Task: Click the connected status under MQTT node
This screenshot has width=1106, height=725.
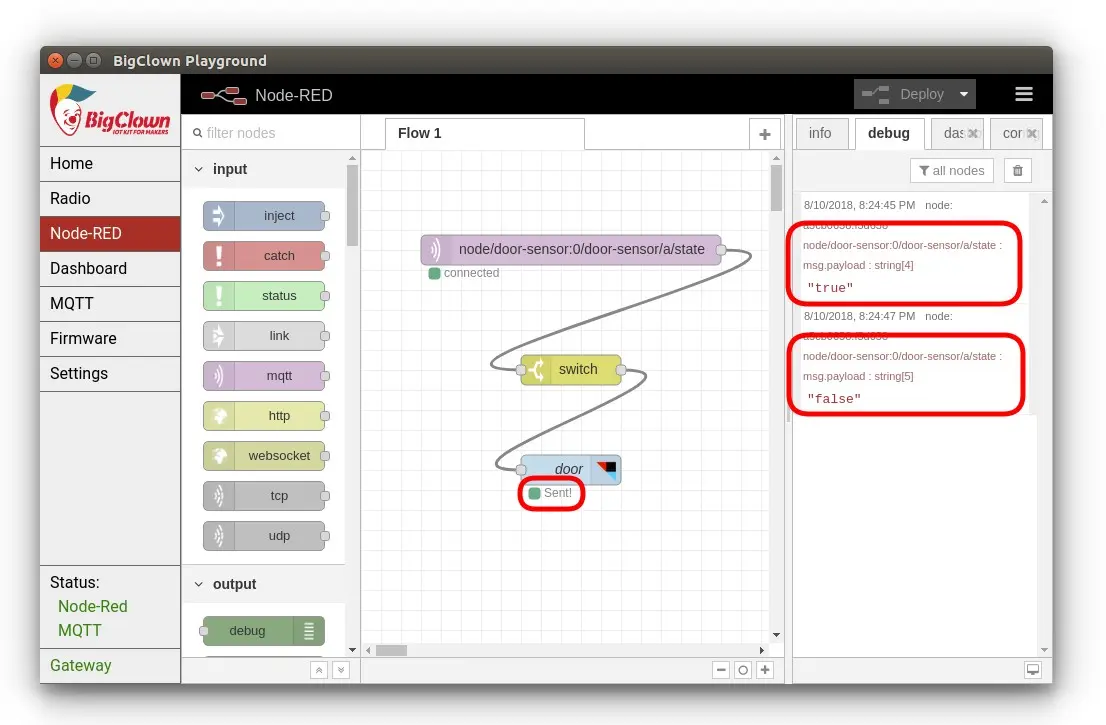Action: click(x=464, y=273)
